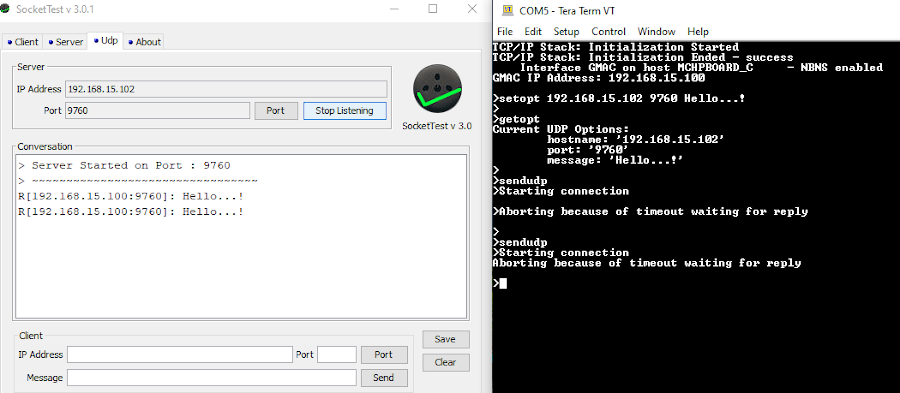Open the Server tab
The width and height of the screenshot is (900, 393).
(65, 42)
